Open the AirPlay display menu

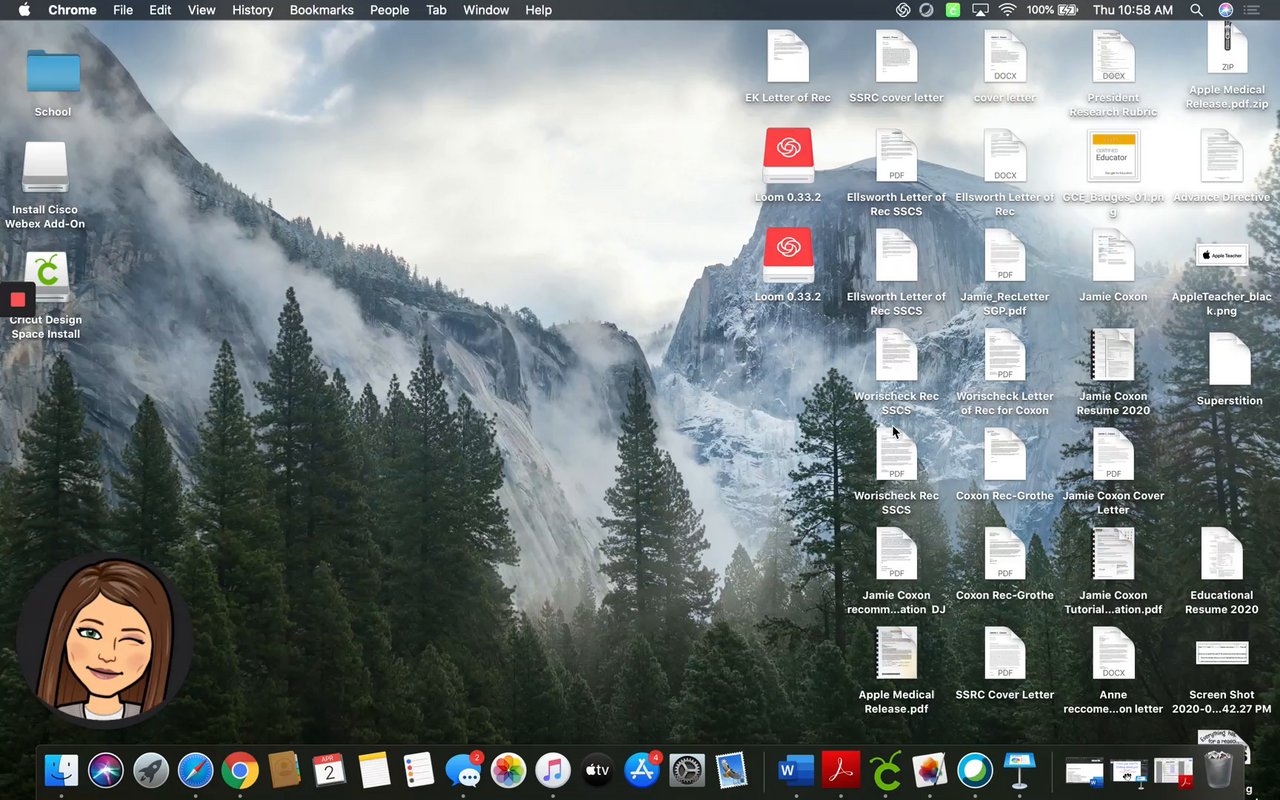(980, 10)
